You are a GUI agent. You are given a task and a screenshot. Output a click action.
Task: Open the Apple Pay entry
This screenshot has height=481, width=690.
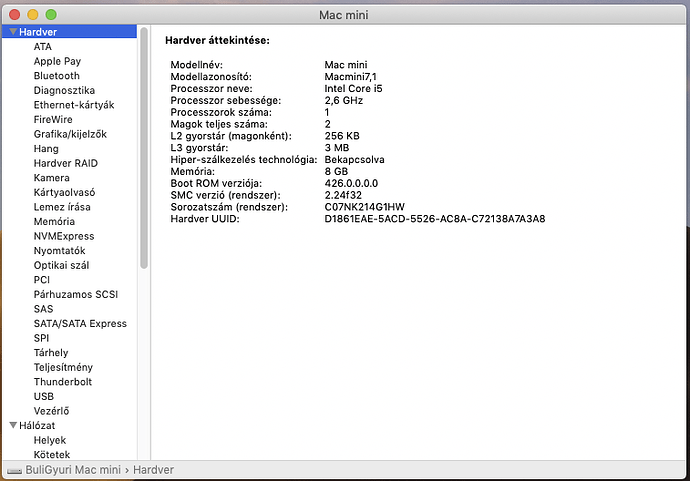click(57, 61)
